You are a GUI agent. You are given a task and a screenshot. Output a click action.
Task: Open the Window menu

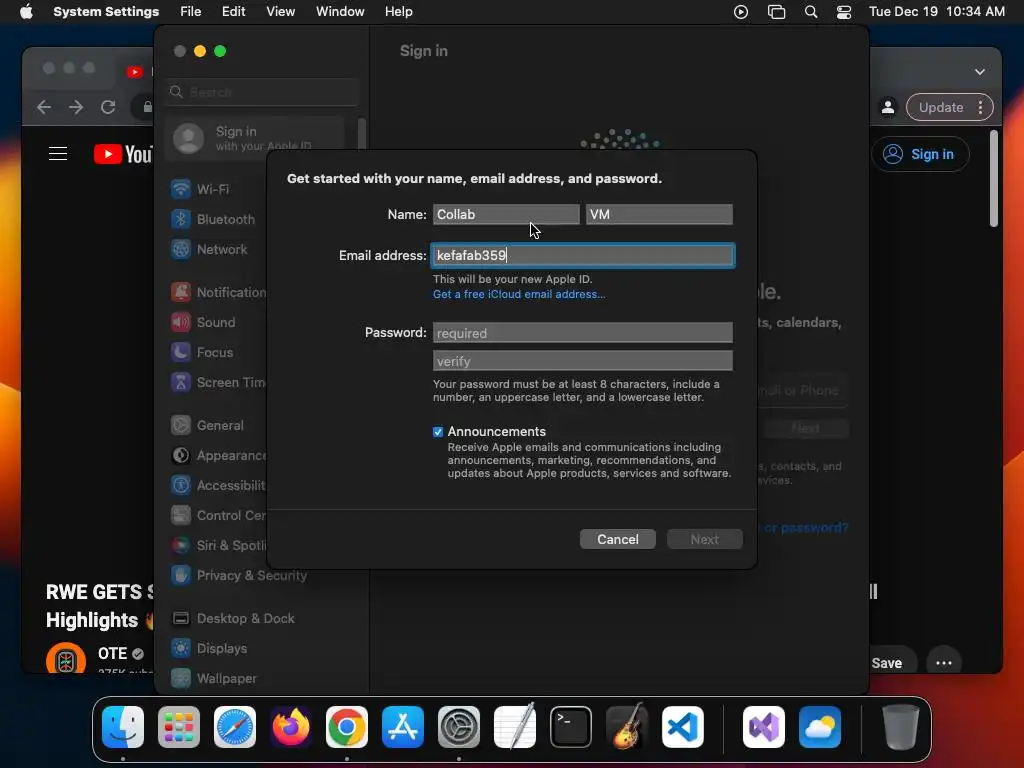pyautogui.click(x=340, y=12)
